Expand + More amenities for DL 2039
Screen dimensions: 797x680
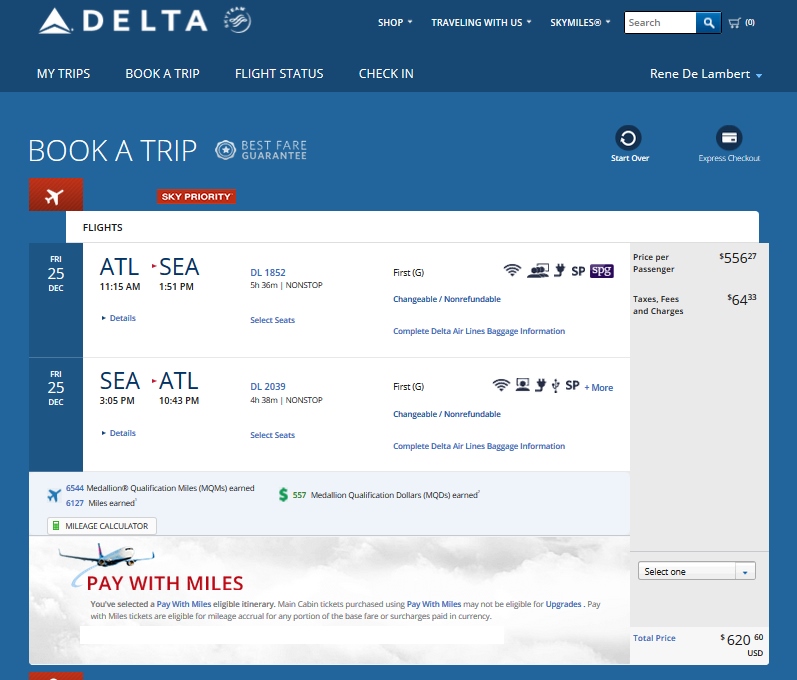point(599,387)
